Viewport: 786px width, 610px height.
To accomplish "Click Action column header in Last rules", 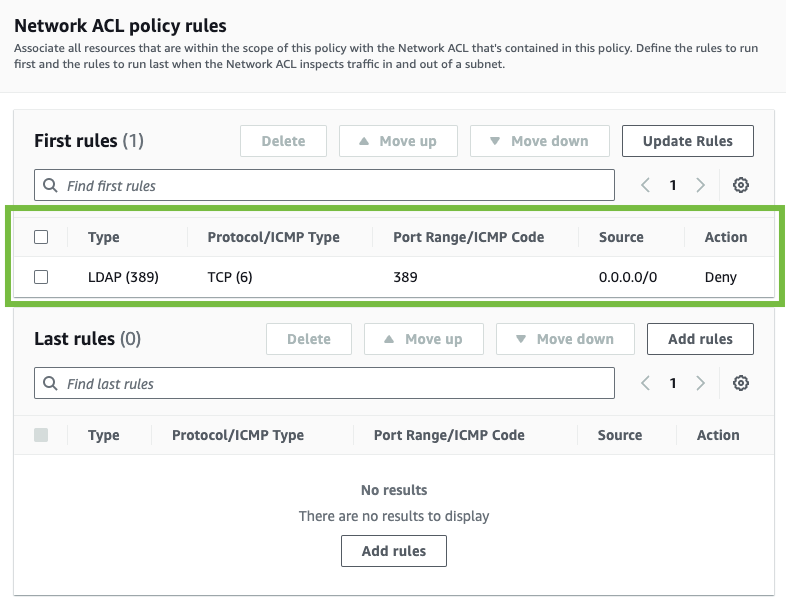I will [x=718, y=435].
